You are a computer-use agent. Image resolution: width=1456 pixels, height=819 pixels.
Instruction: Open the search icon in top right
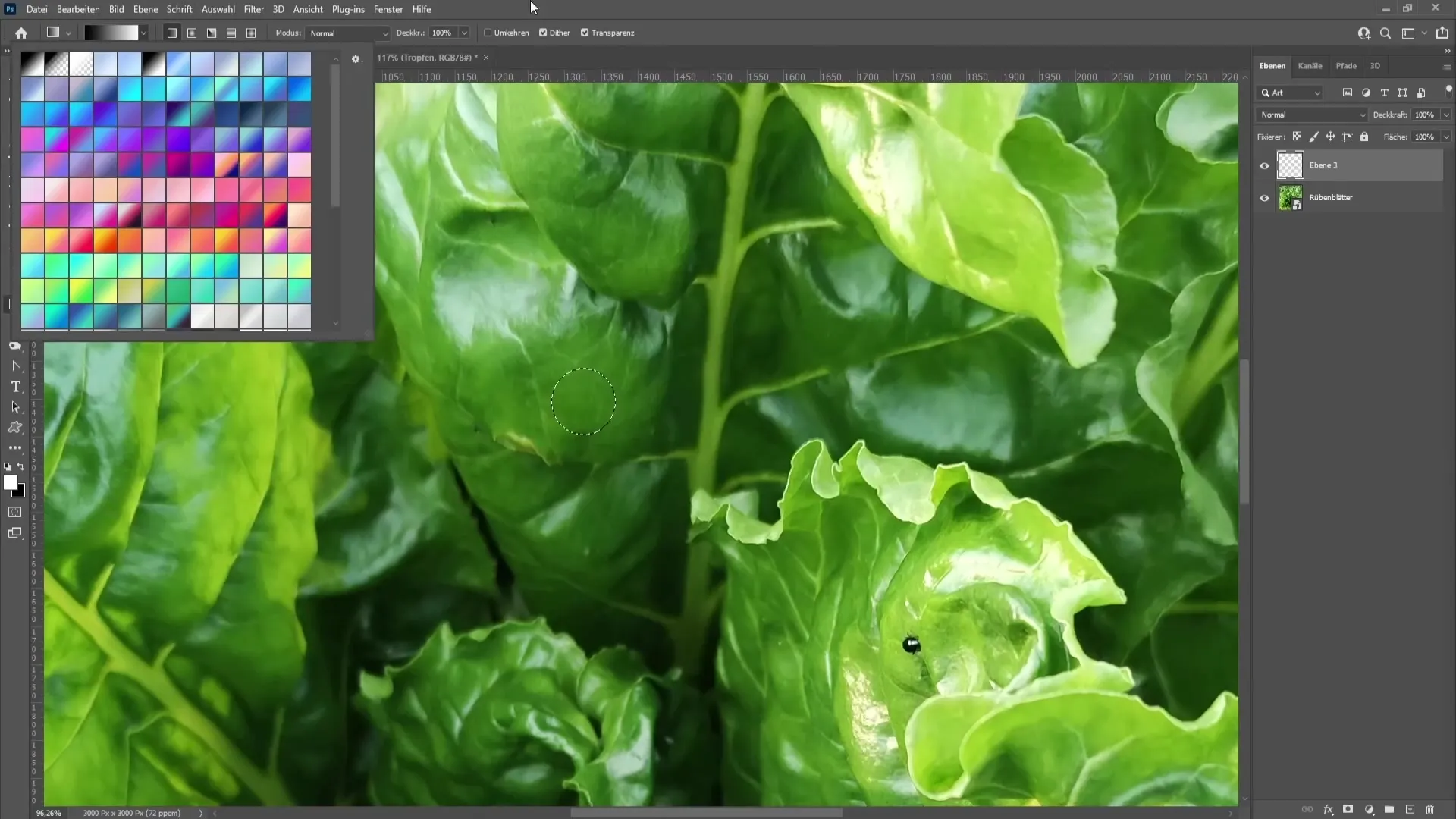click(x=1385, y=33)
